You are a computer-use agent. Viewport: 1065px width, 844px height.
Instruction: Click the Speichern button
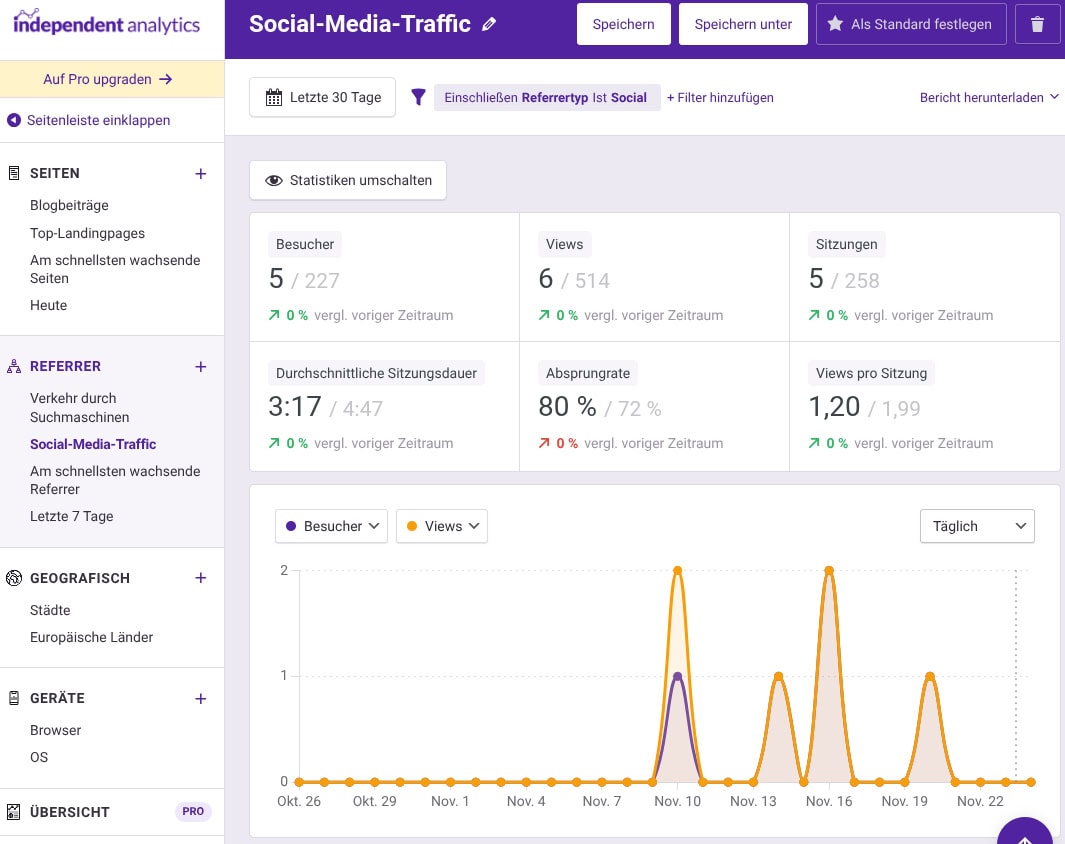click(x=623, y=24)
